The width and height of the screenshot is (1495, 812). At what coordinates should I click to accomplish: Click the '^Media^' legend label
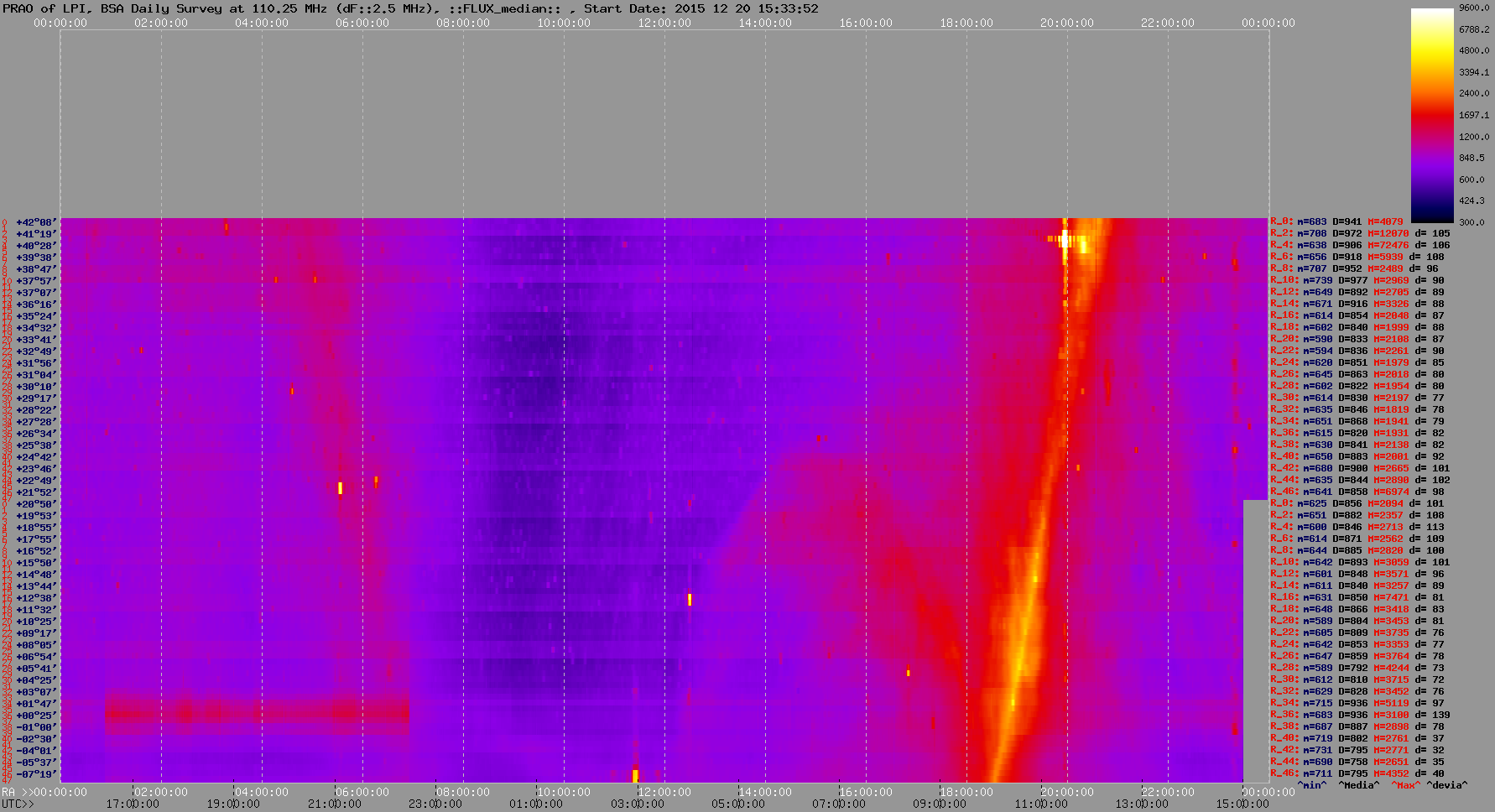pyautogui.click(x=1359, y=785)
